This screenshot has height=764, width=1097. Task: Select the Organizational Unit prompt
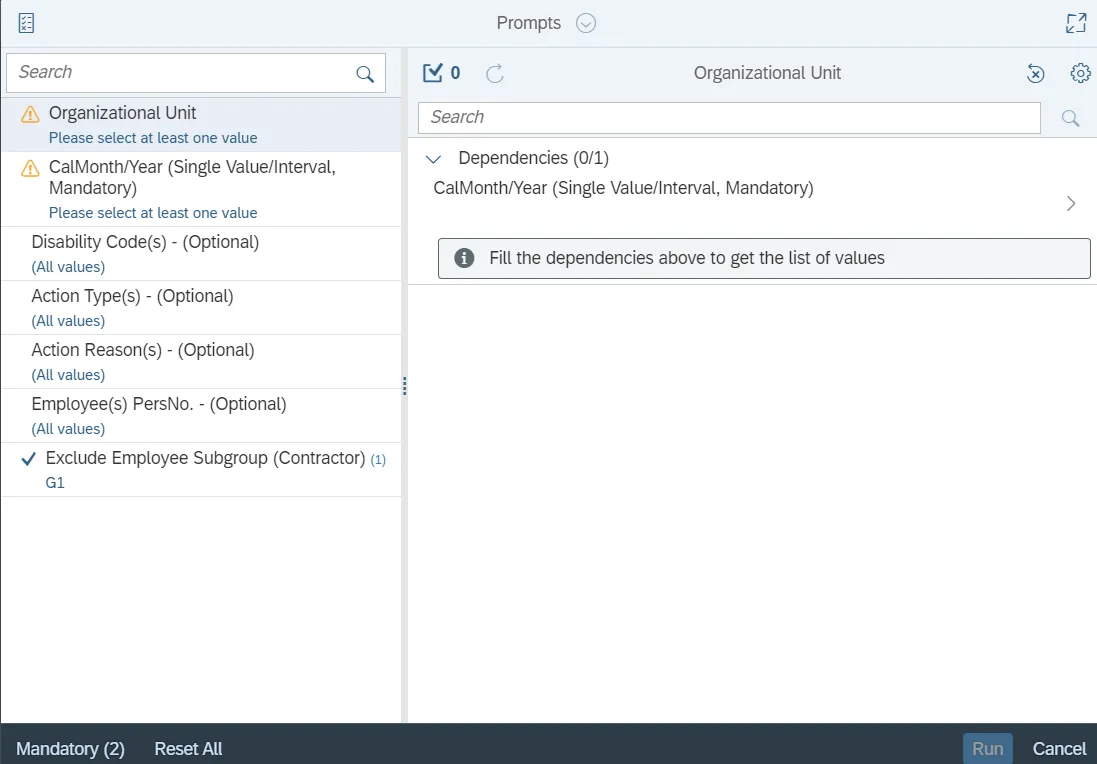[x=123, y=113]
